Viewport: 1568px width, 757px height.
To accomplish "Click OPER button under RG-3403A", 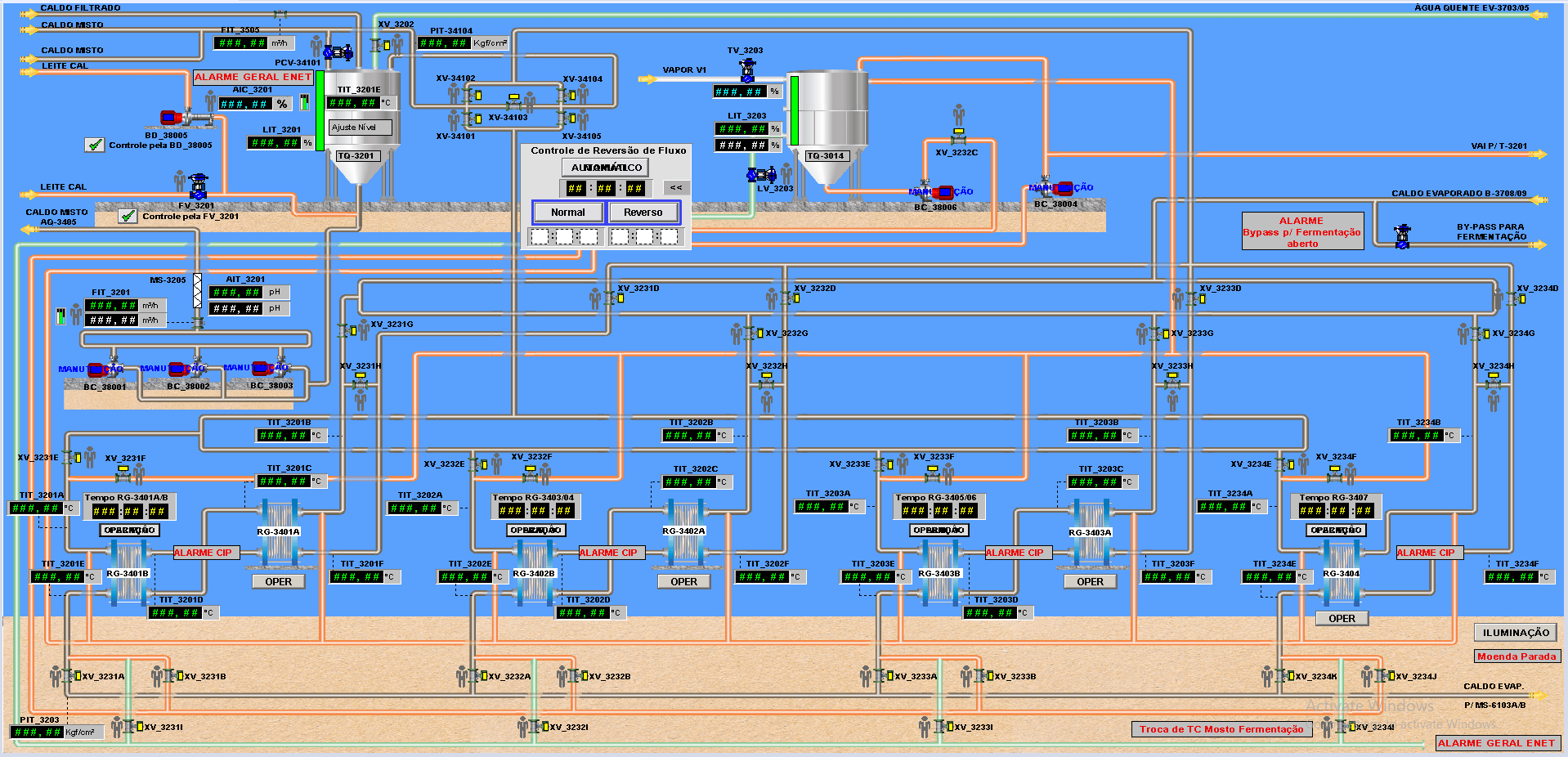I will coord(1090,582).
